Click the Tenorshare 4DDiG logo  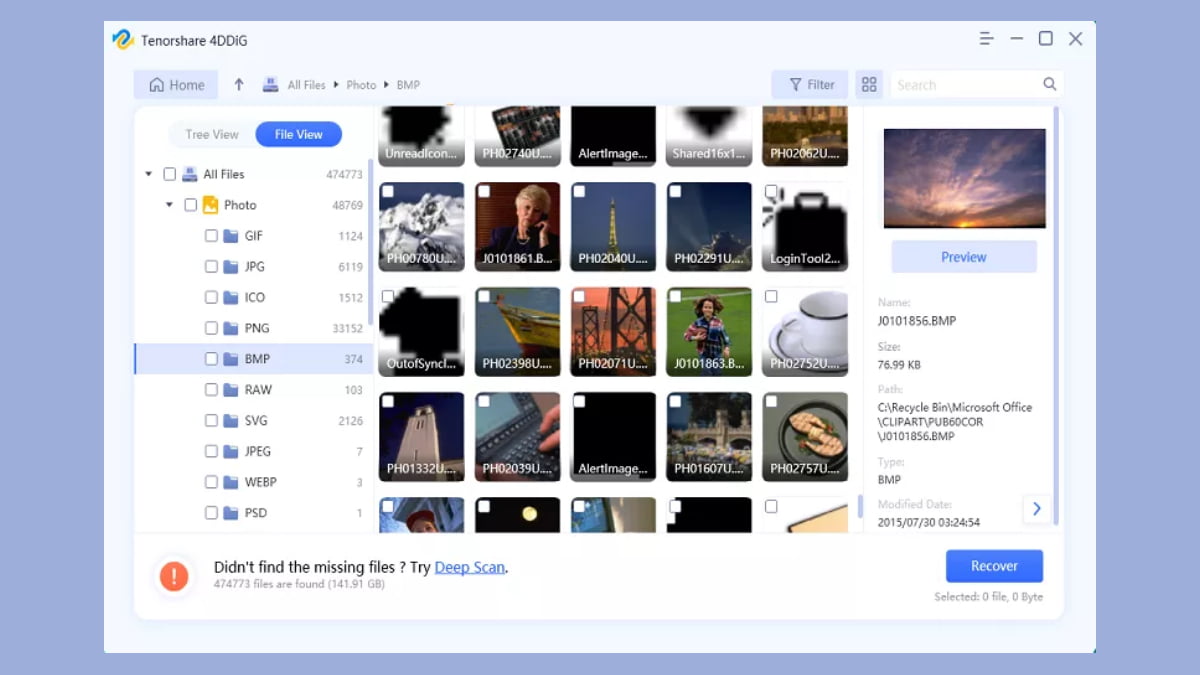click(x=123, y=40)
